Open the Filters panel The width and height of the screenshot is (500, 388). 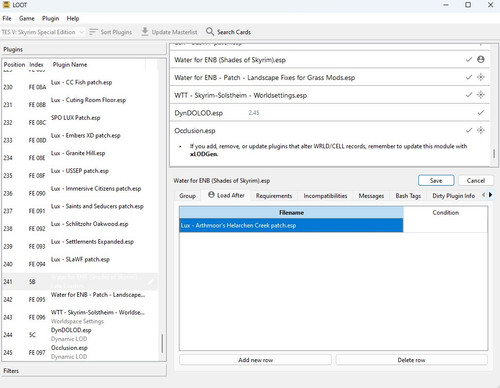point(83,371)
